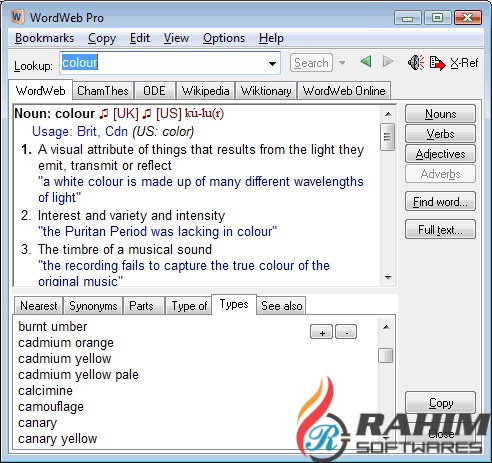Open the X-Ref cross-reference tool

pyautogui.click(x=464, y=63)
